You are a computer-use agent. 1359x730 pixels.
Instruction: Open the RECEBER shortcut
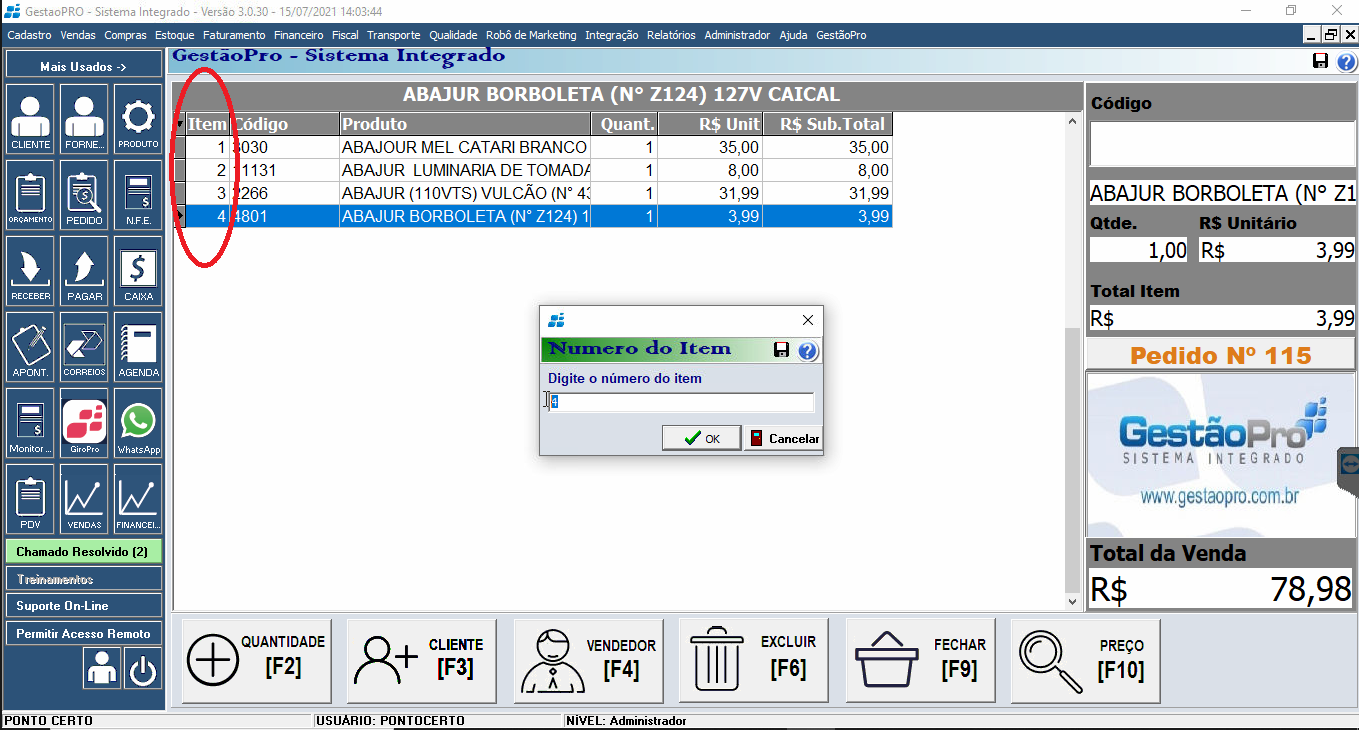pyautogui.click(x=31, y=270)
